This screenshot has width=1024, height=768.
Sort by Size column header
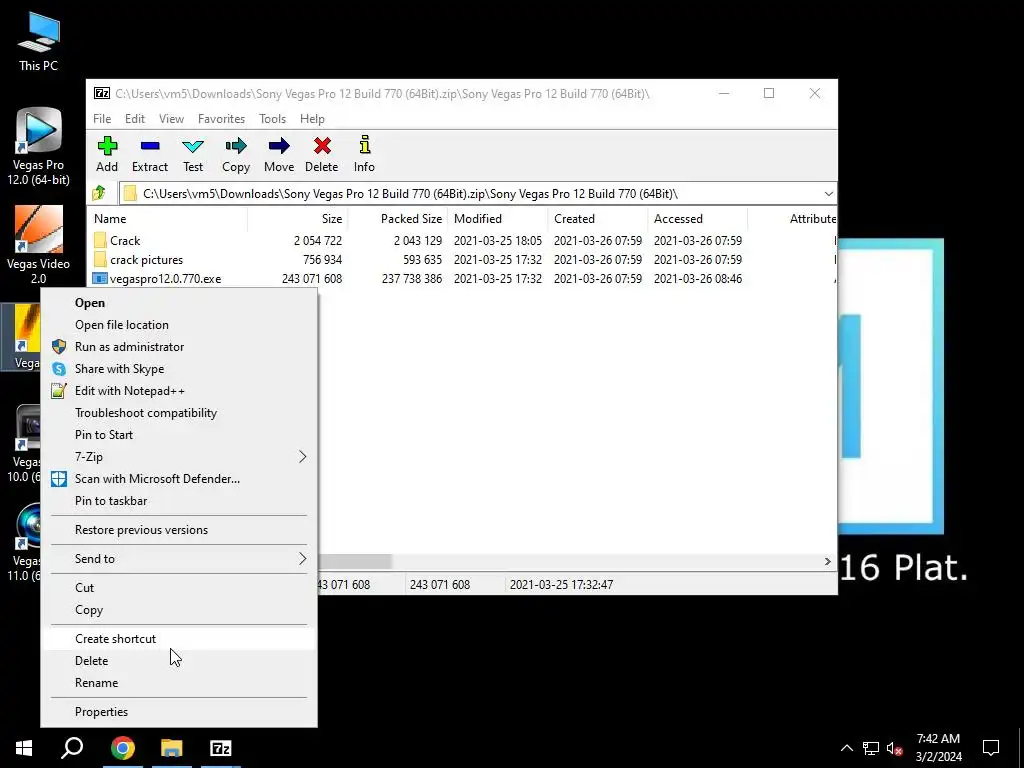coord(298,219)
